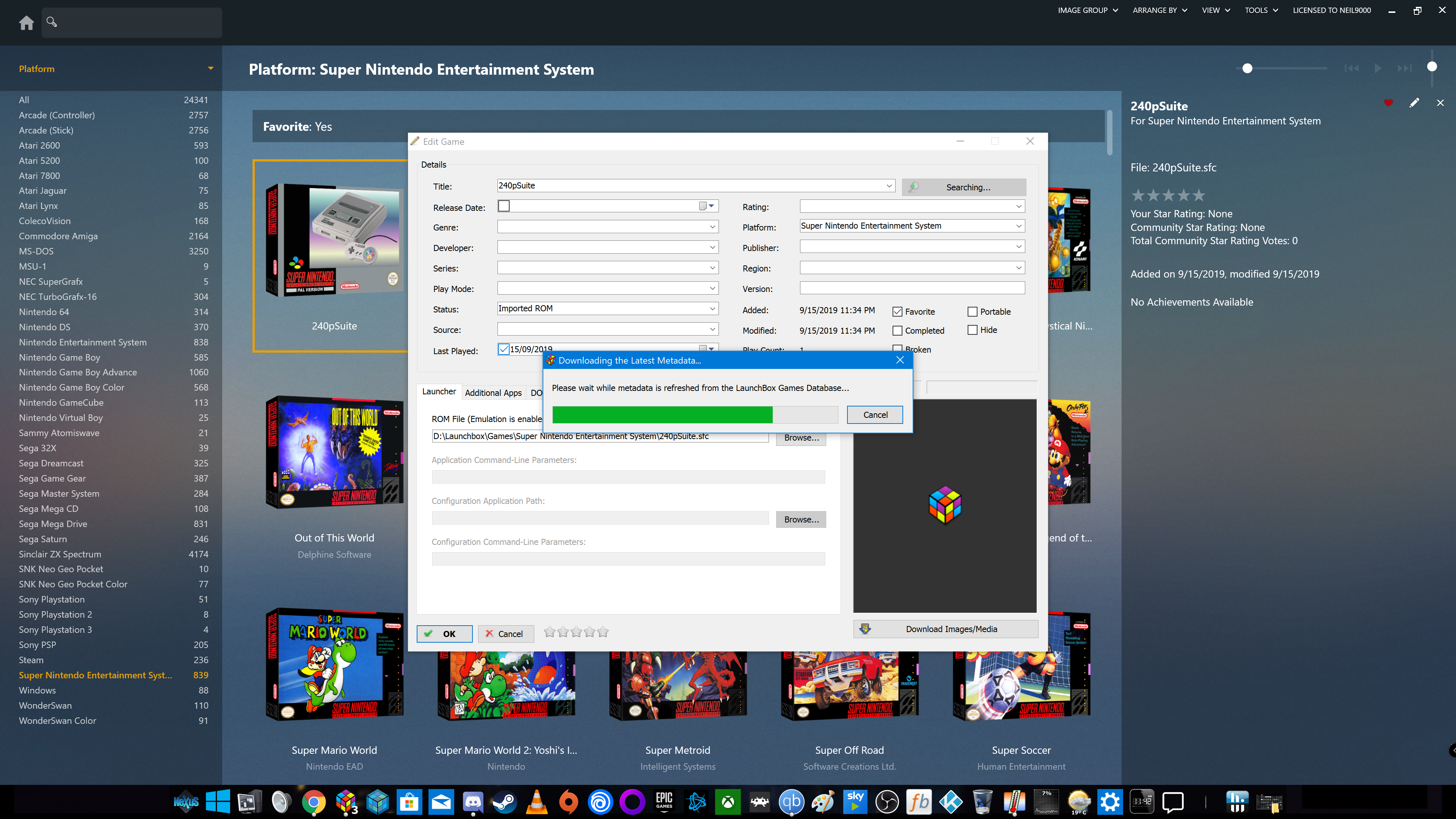Open Xbox app from the taskbar
Image resolution: width=1456 pixels, height=819 pixels.
coord(728,802)
